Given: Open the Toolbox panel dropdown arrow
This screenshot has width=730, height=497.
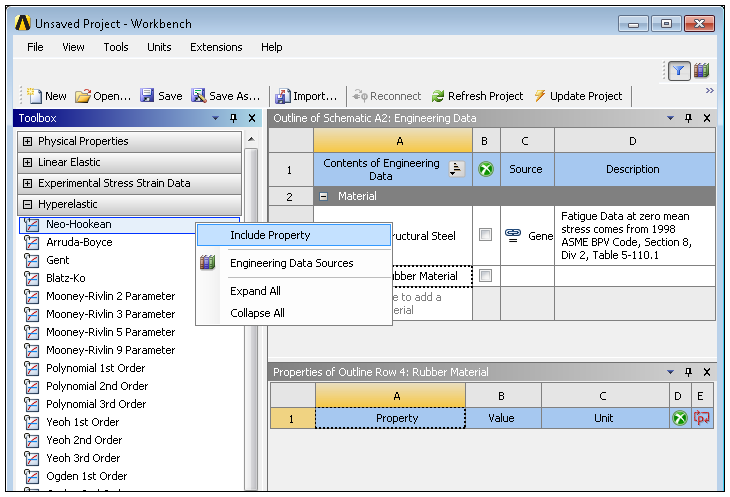Looking at the screenshot, I should [x=215, y=118].
